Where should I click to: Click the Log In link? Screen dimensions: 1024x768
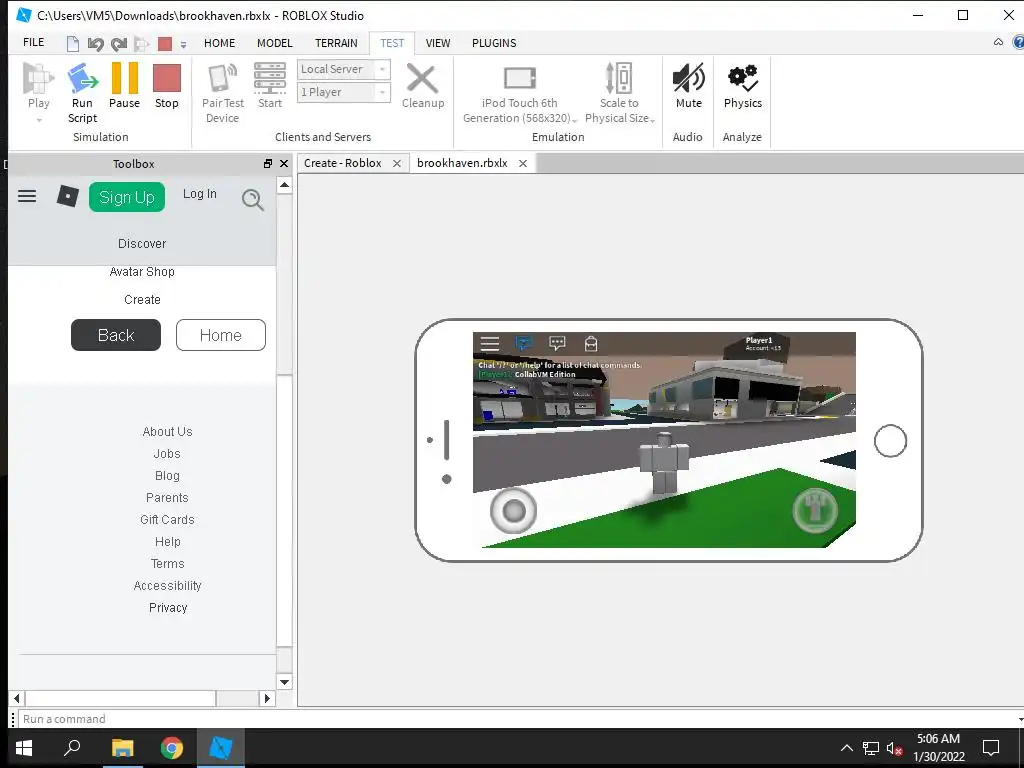coord(199,194)
